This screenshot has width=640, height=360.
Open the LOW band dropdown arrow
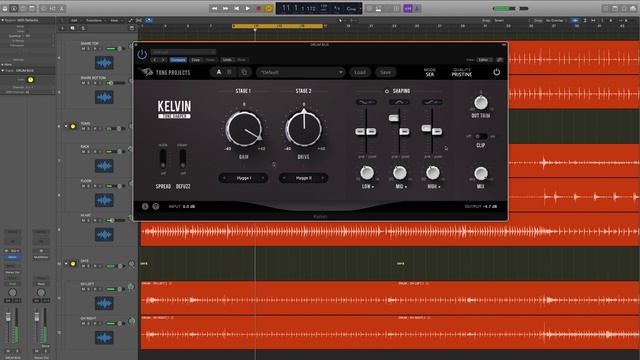373,187
